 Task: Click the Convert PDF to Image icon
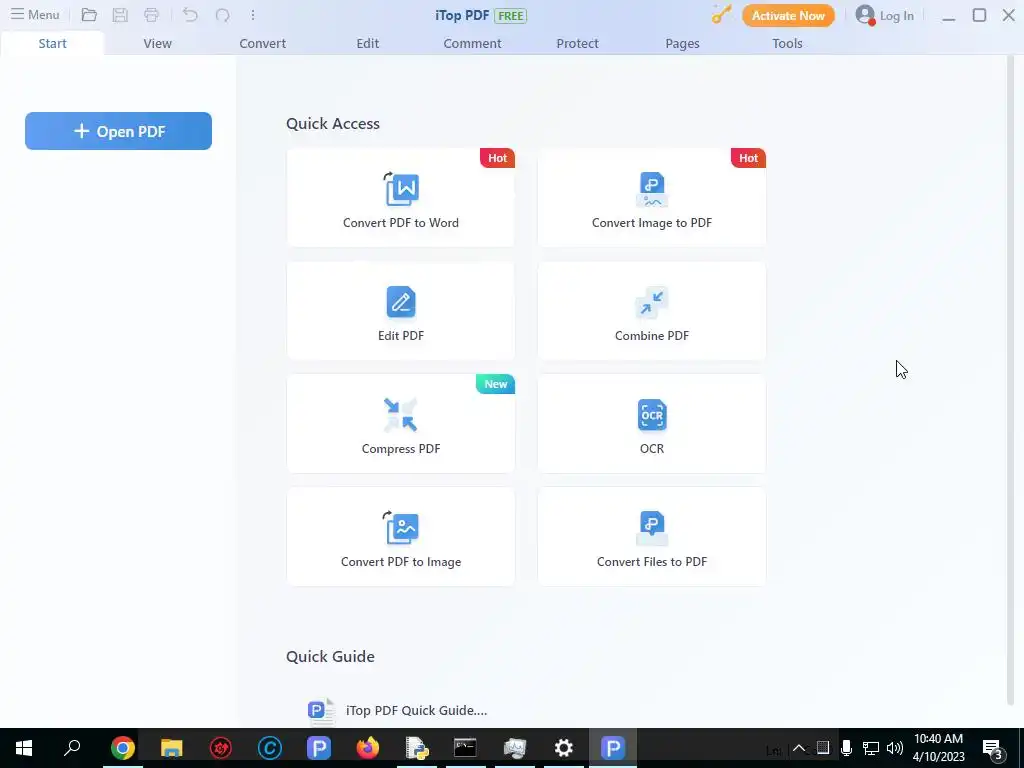pyautogui.click(x=401, y=528)
